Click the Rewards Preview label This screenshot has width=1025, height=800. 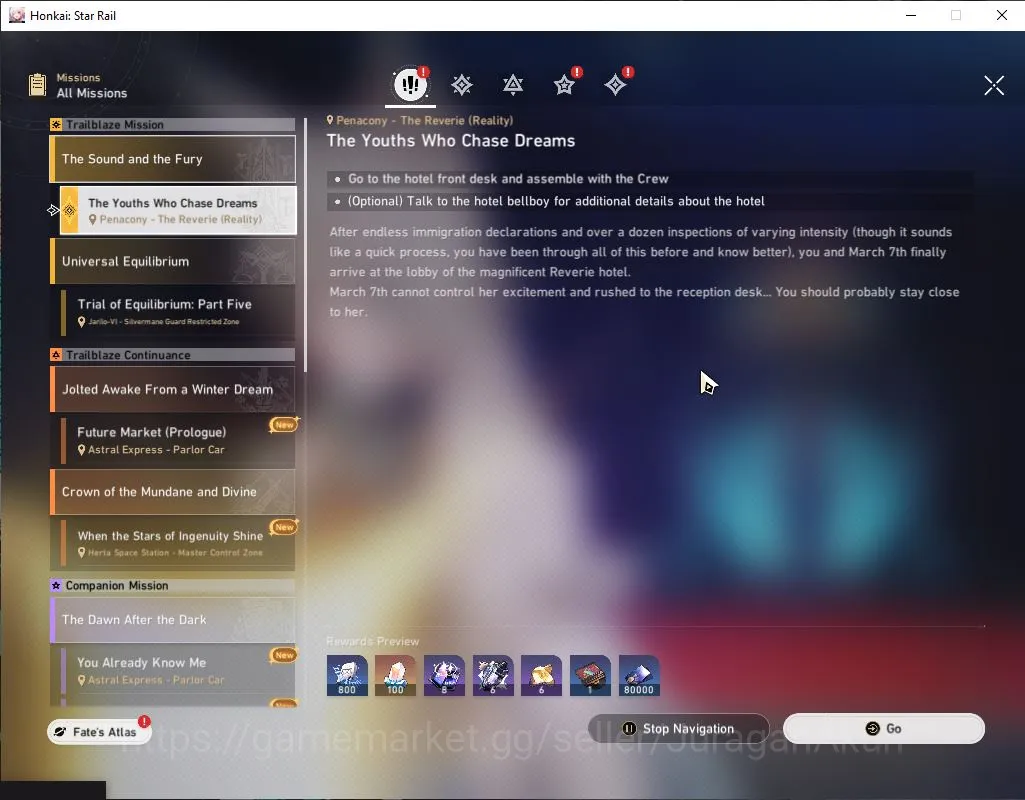click(373, 641)
